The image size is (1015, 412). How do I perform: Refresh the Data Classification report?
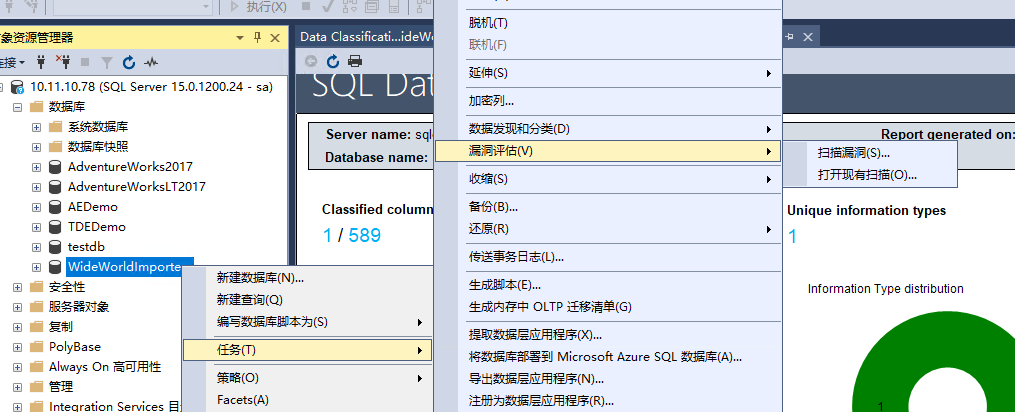(x=333, y=62)
